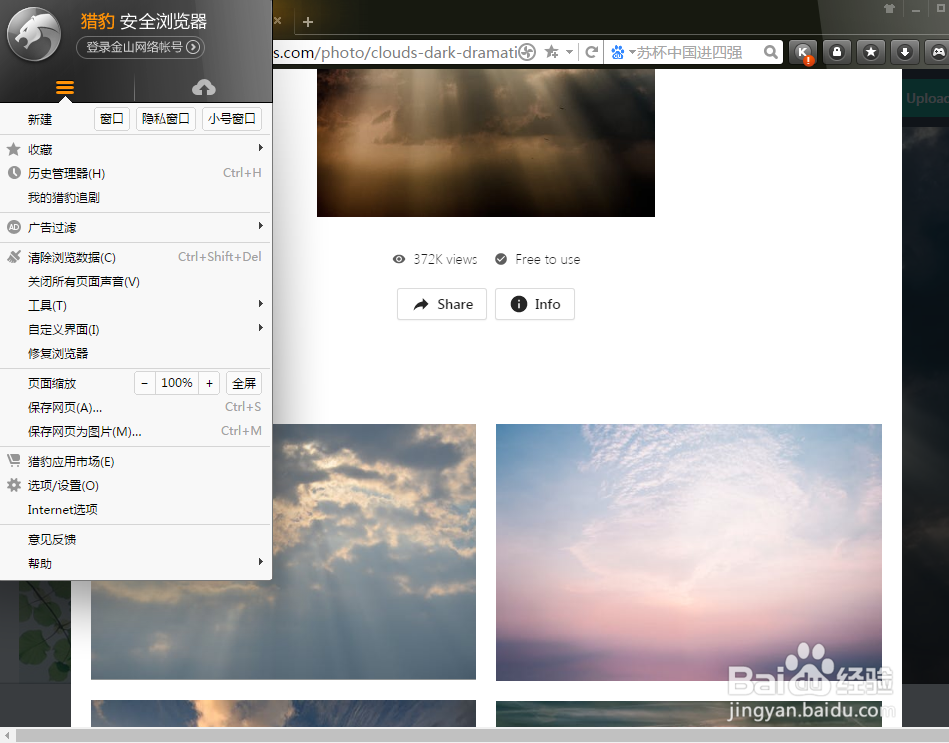Open 历史管理器(H) history manager
949x743 pixels.
[136, 173]
